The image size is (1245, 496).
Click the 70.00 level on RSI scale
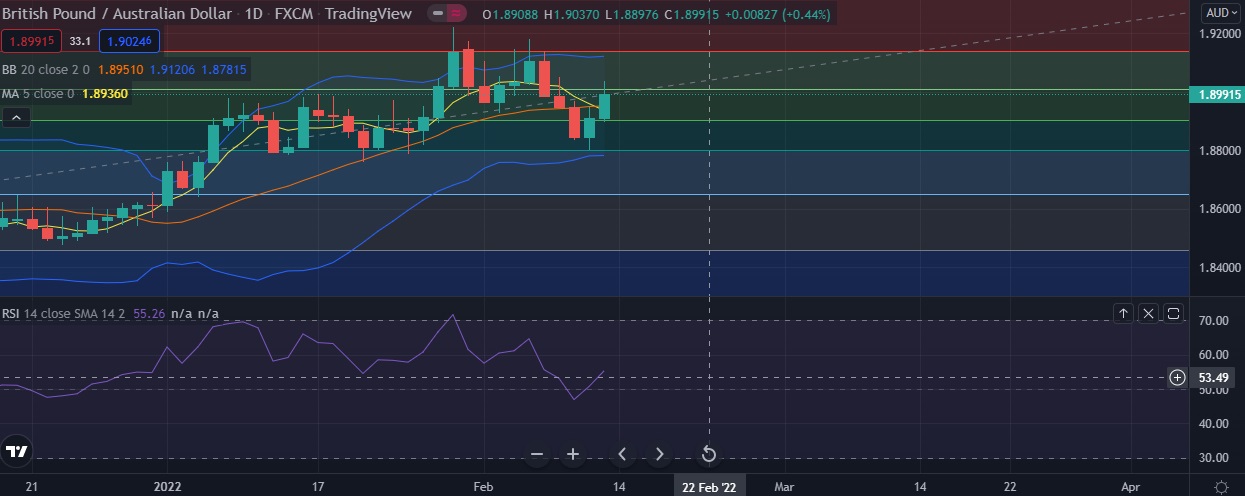[x=1213, y=321]
